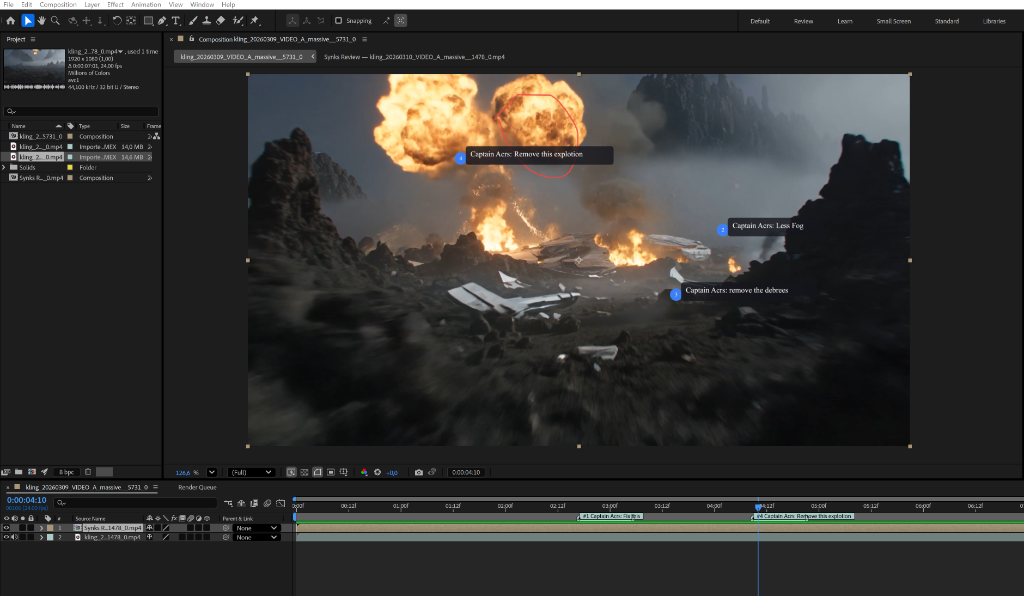1024x596 pixels.
Task: Select the Hand tool
Action: tap(42, 21)
